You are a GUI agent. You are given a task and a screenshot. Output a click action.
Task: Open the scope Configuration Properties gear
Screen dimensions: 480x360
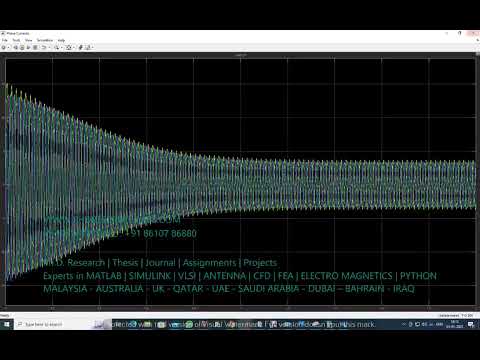pyautogui.click(x=3, y=47)
